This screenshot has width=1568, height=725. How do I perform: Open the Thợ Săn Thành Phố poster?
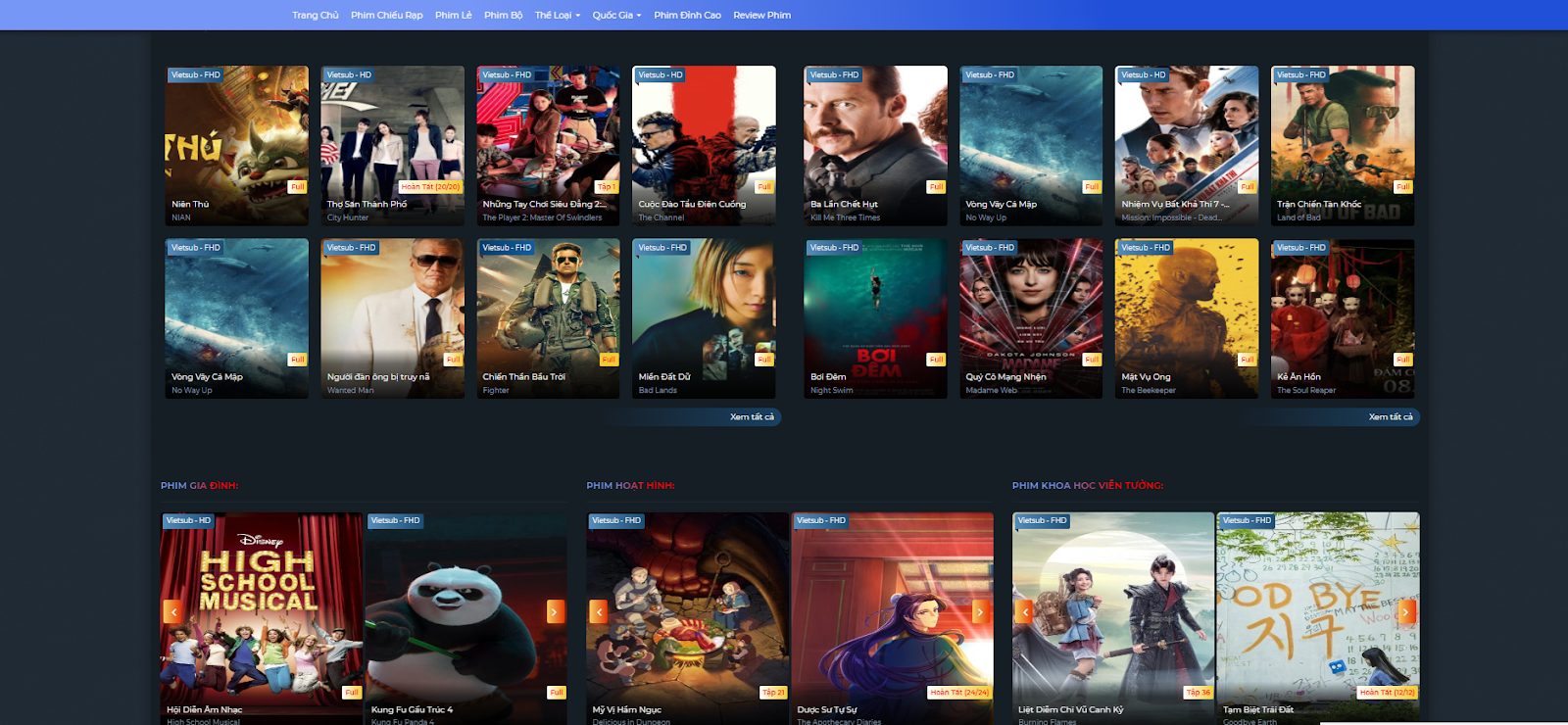(x=392, y=145)
